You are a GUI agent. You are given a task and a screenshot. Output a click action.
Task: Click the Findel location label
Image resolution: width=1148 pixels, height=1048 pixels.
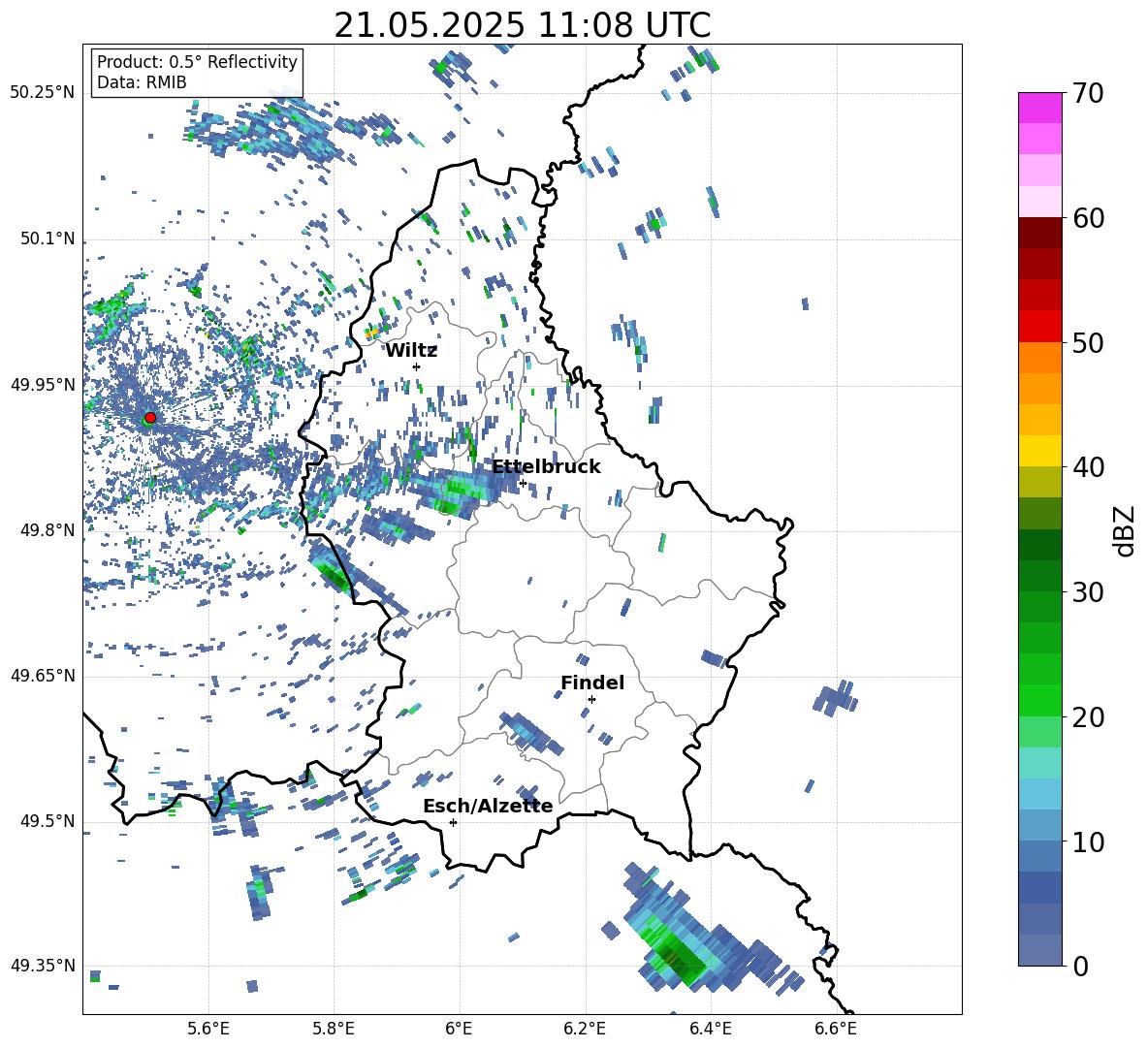(x=592, y=683)
